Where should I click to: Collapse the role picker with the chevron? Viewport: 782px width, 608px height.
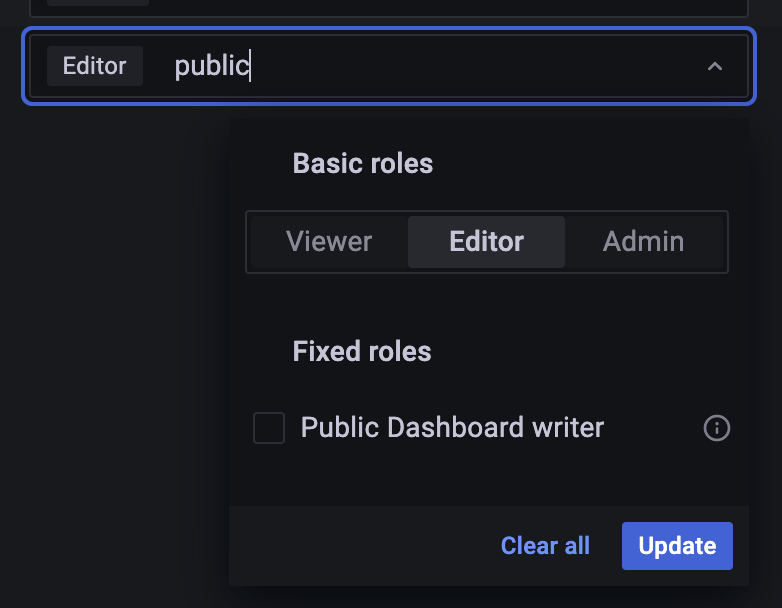pos(715,67)
